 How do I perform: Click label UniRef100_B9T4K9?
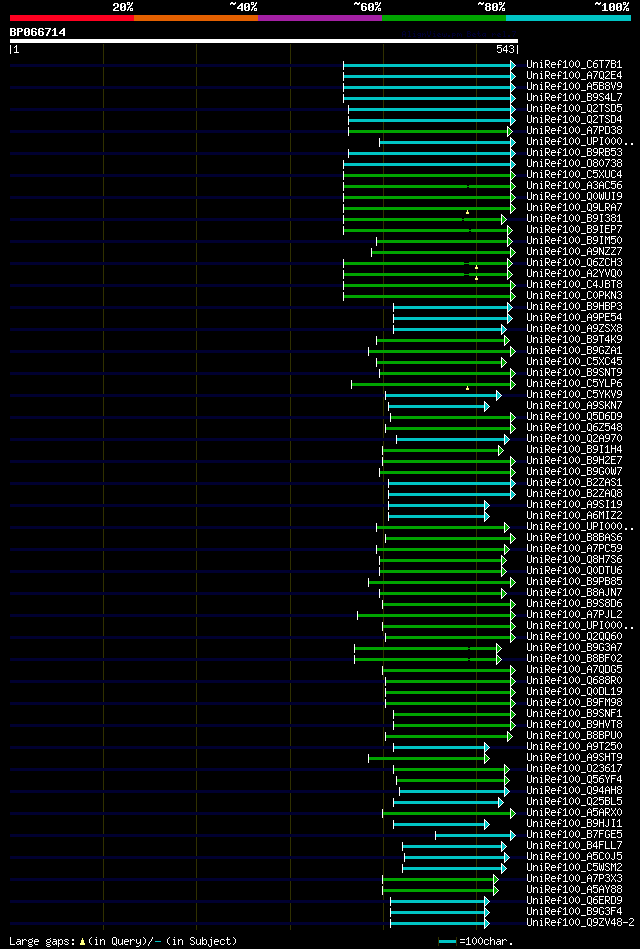click(574, 340)
